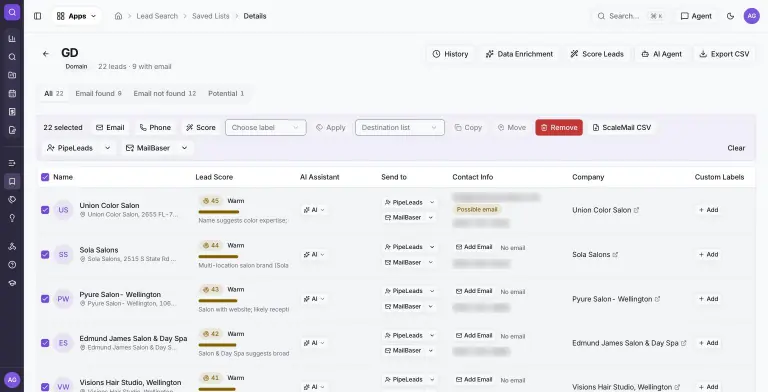Click the Sola Salons lead score bar
The height and width of the screenshot is (392, 768).
(218, 256)
